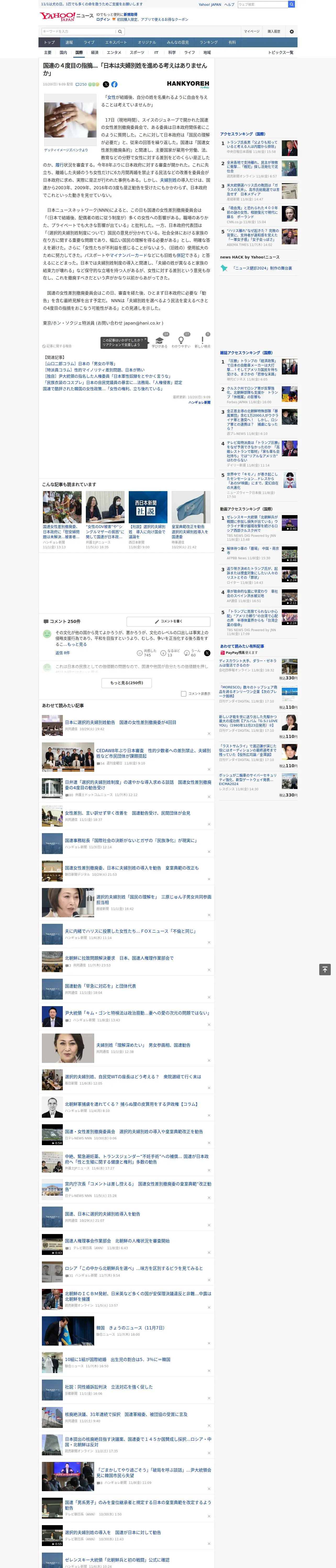Click the 記事に関する報告 report icon link
The width and height of the screenshot is (336, 1568).
[x=57, y=346]
